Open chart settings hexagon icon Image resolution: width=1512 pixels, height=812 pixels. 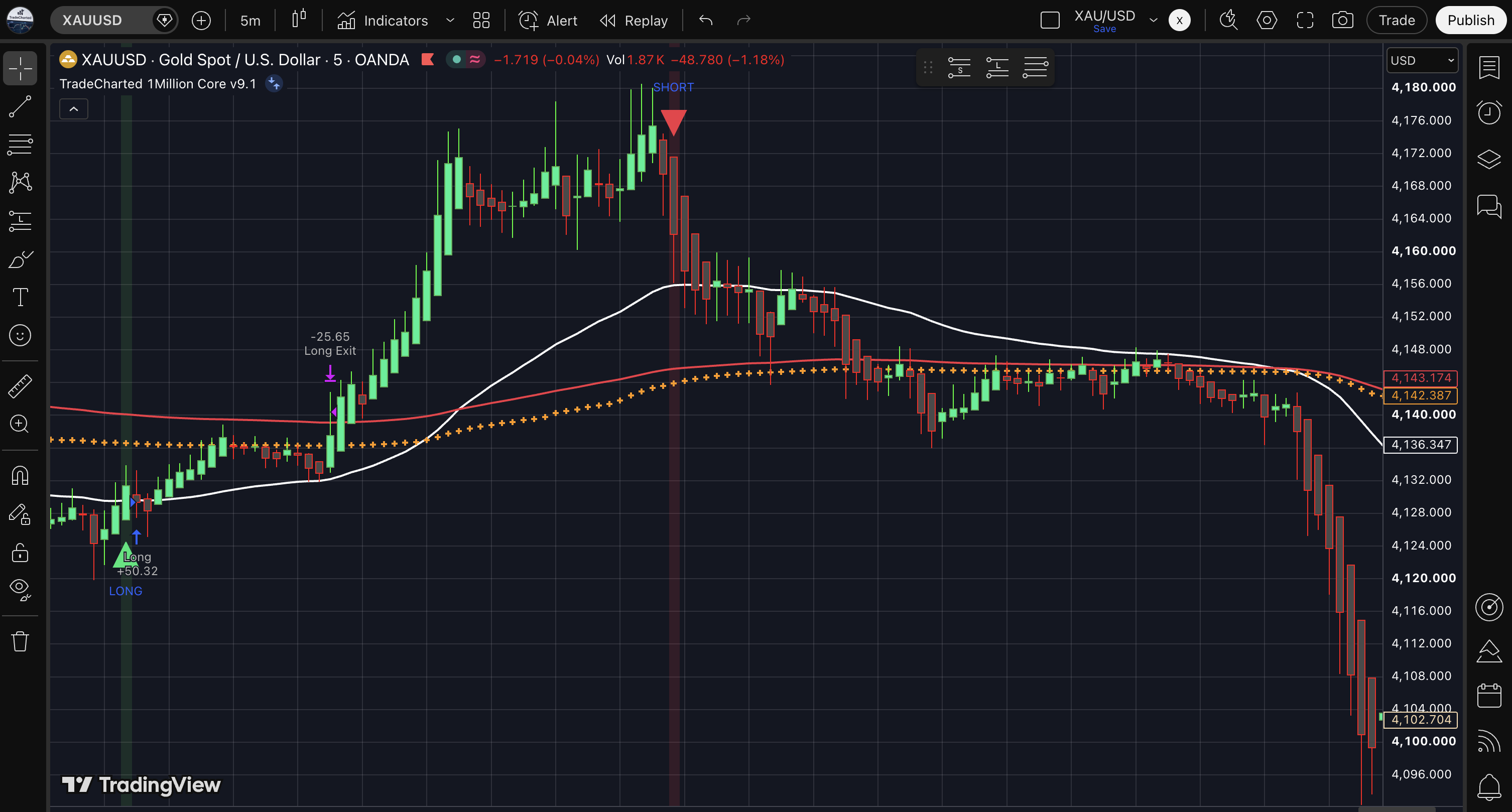[1266, 21]
